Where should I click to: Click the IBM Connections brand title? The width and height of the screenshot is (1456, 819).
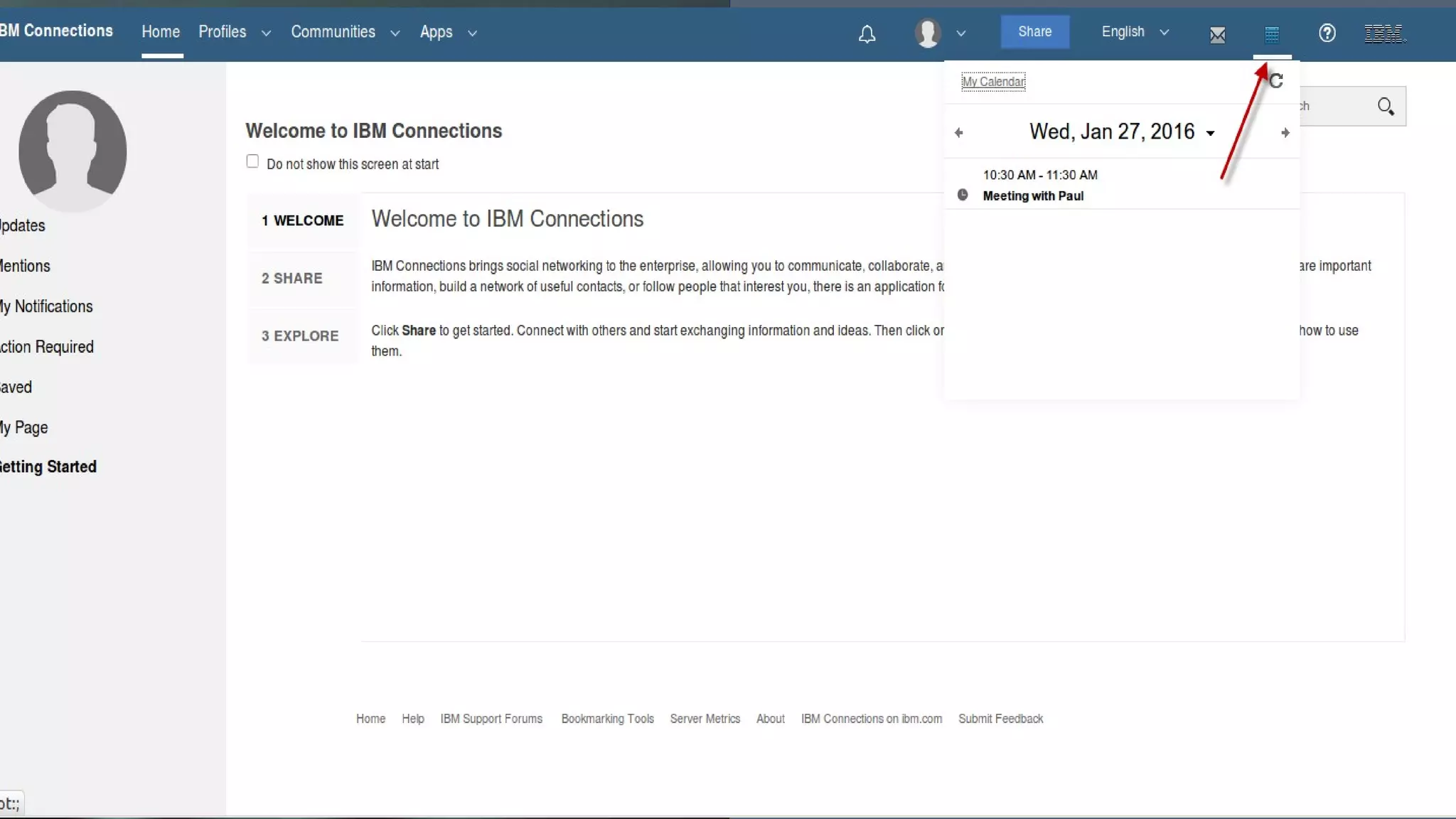56,31
